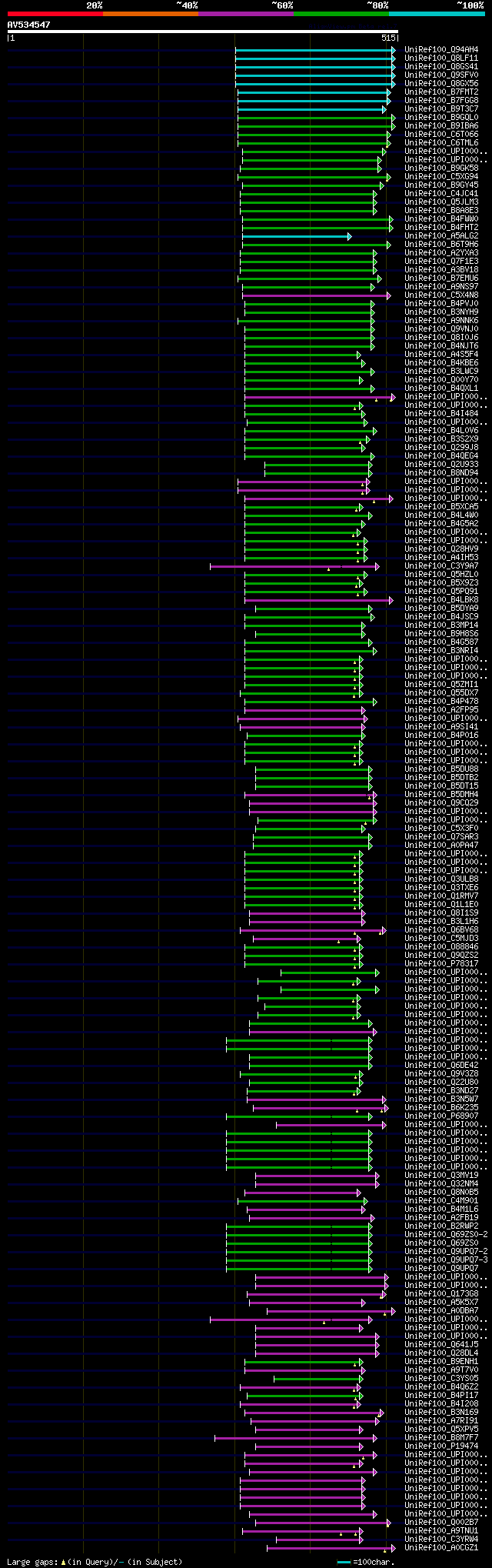
Task: Click the white query length bar 1-515
Action: [x=202, y=32]
